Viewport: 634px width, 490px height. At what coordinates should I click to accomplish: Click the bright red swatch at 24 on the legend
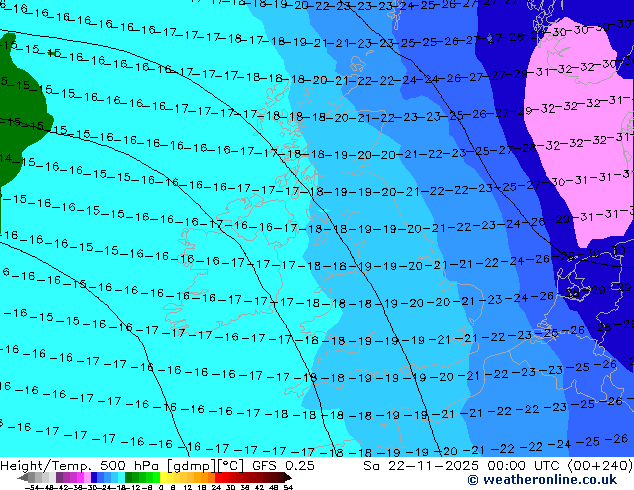coord(218,477)
